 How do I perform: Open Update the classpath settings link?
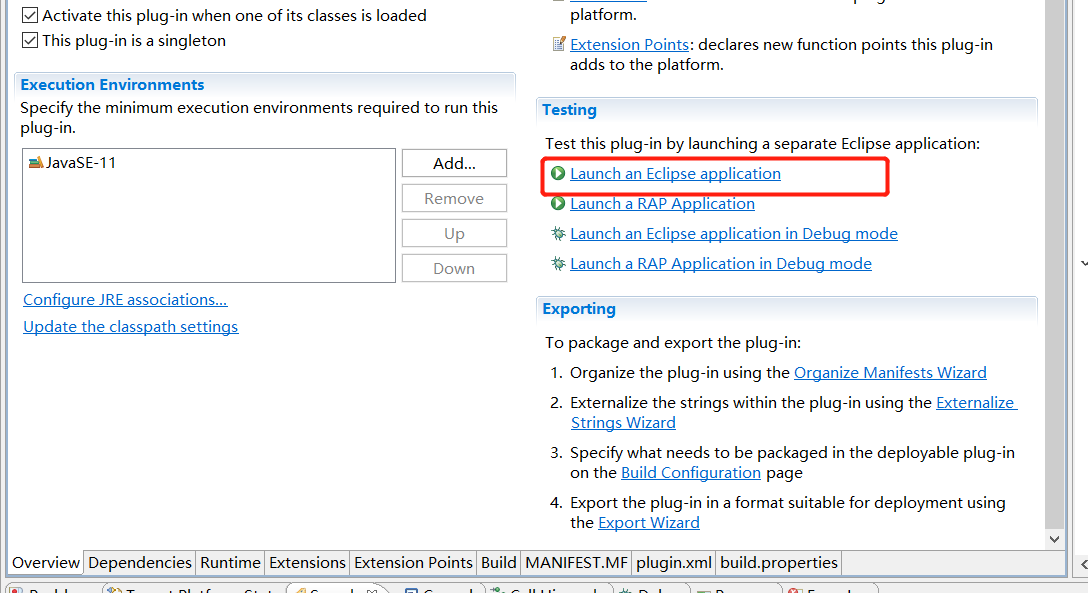pos(130,327)
